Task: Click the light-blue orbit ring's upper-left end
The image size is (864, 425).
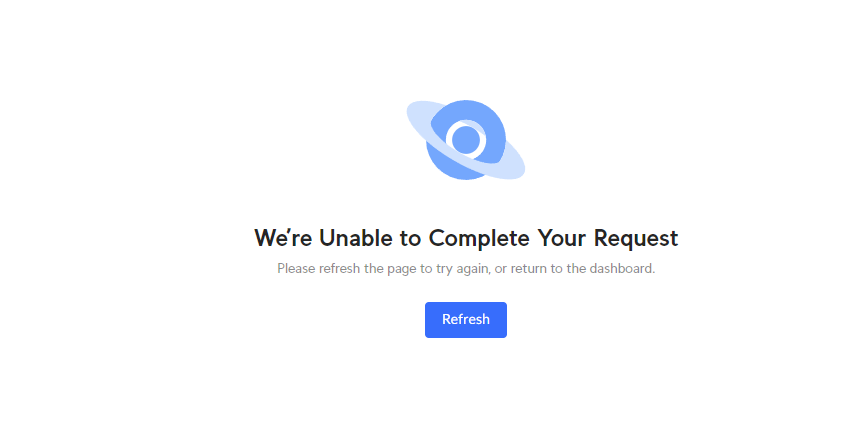Action: tap(418, 112)
